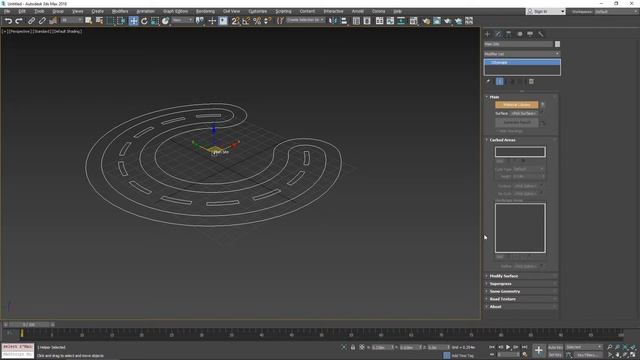Activate Select and Rotate tool
640x360 pixels.
tap(144, 21)
